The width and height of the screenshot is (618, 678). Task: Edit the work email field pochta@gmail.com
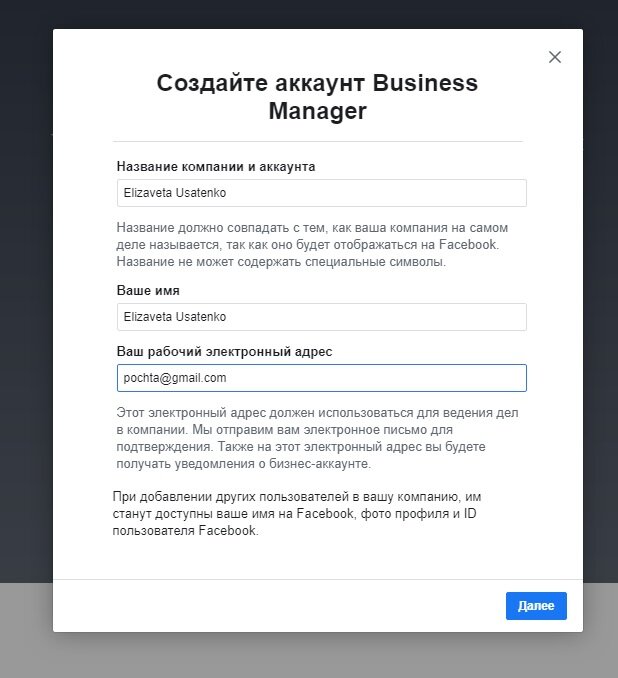pos(322,378)
